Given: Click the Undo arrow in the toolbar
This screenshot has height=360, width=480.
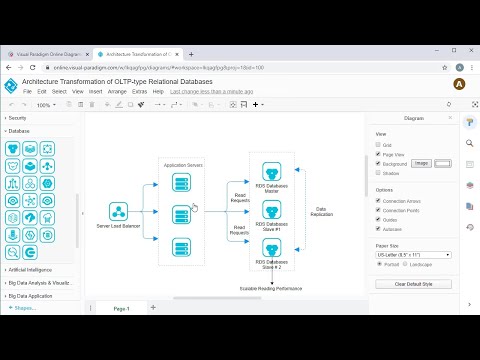Looking at the screenshot, I should click(x=12, y=105).
